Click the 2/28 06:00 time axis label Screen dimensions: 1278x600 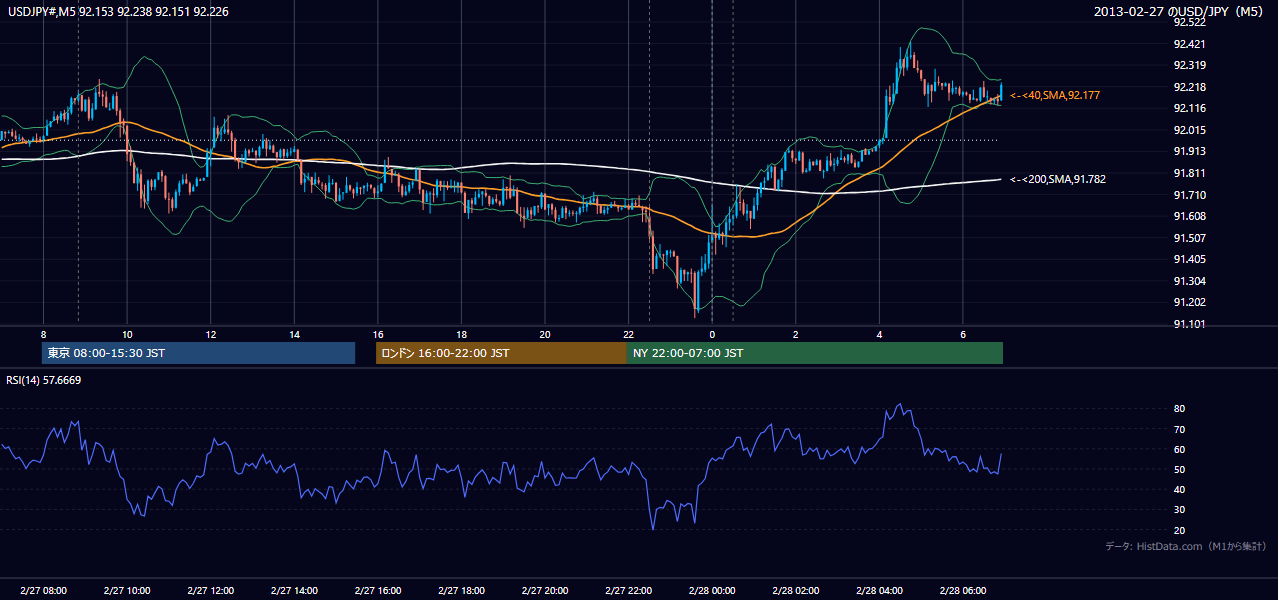[x=962, y=591]
